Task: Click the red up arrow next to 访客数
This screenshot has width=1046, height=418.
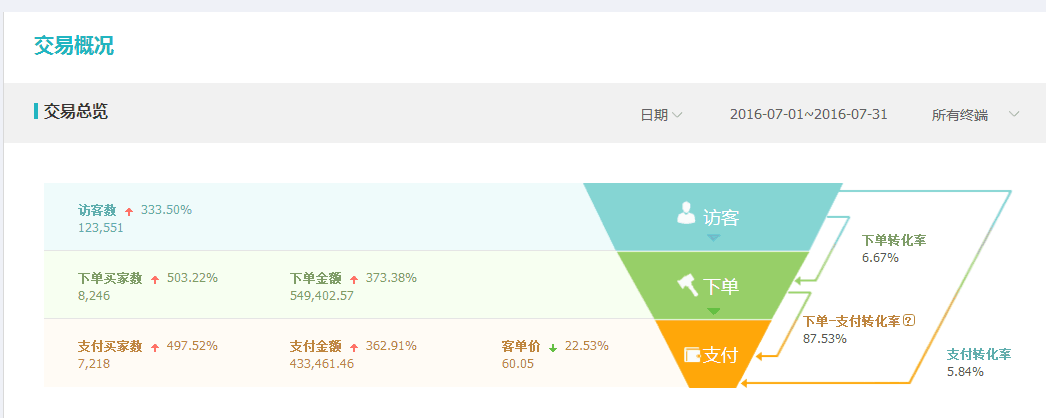Action: click(x=128, y=211)
